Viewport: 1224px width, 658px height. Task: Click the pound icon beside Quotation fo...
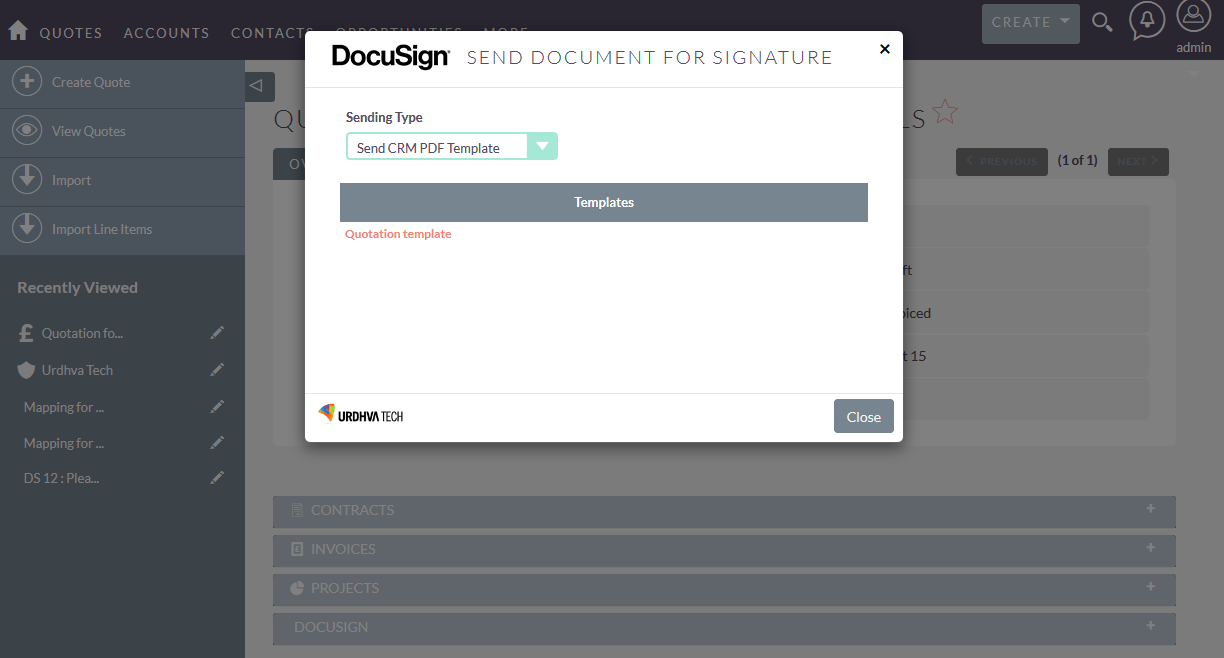pos(27,333)
